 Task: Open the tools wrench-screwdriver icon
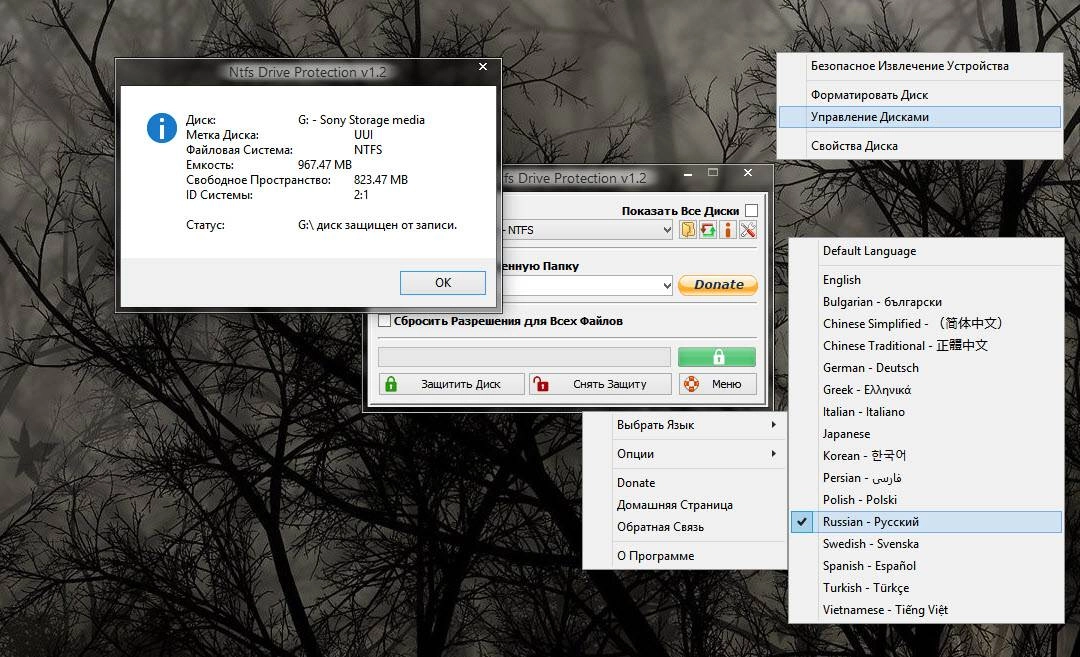(x=748, y=230)
